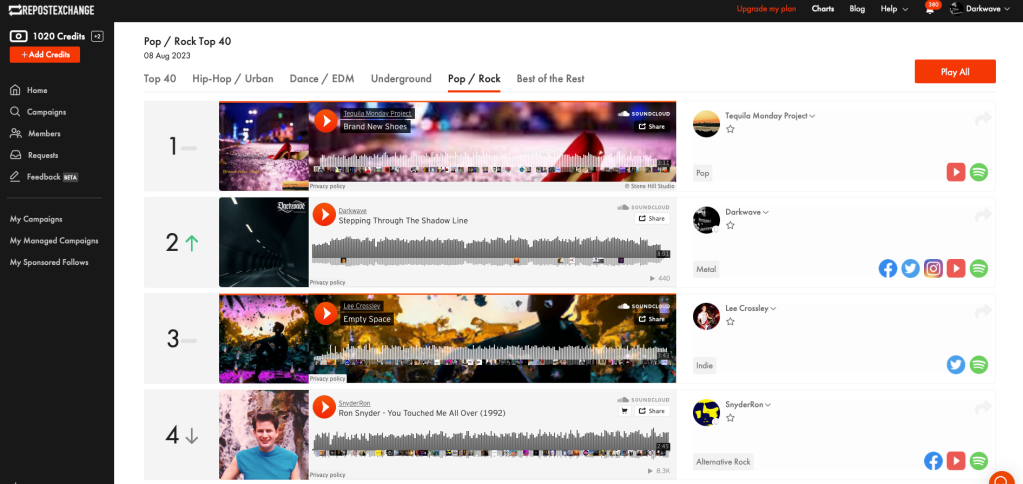Click the Upgrade my plan link
1023x484 pixels.
click(x=766, y=9)
